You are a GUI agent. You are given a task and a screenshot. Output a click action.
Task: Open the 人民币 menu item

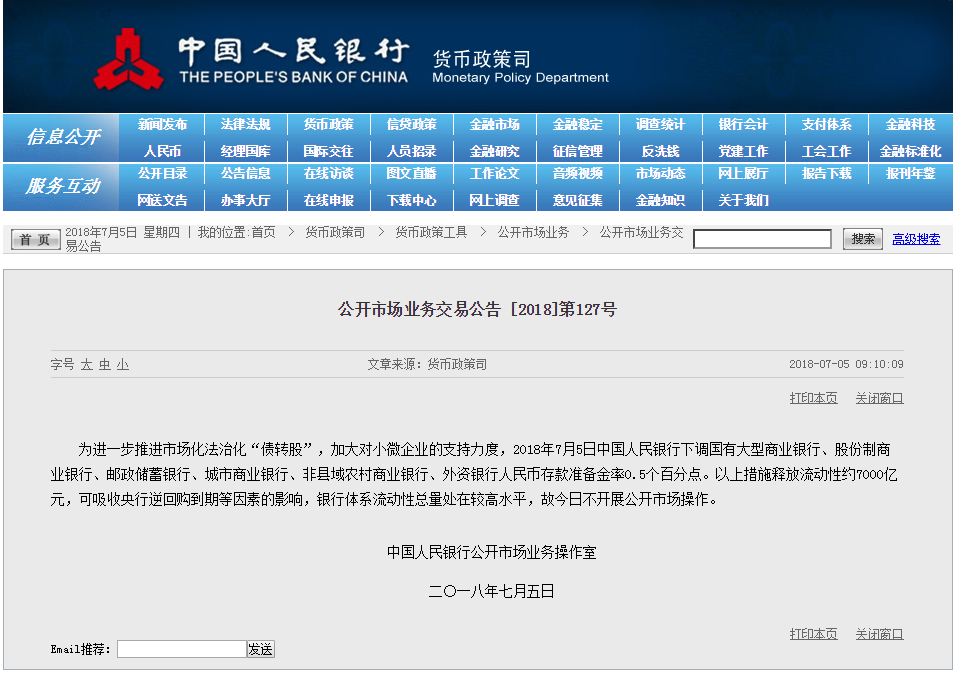click(162, 151)
